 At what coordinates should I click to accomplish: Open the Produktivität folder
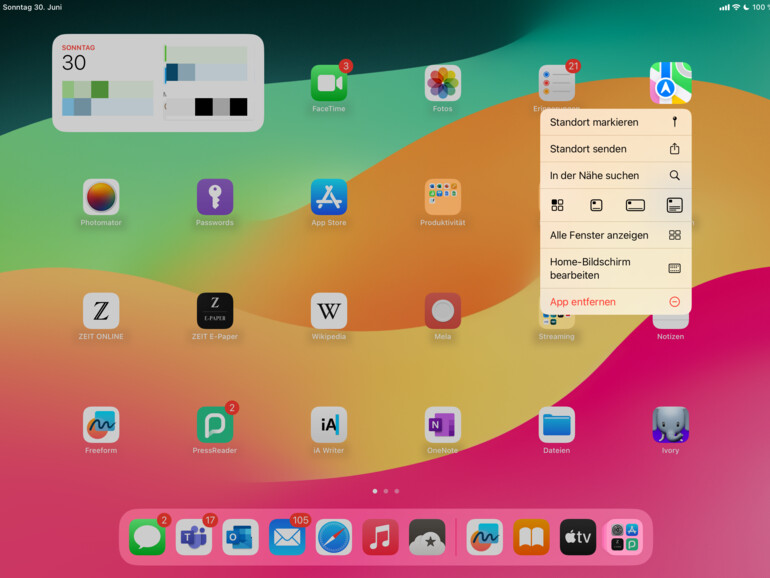coord(442,197)
